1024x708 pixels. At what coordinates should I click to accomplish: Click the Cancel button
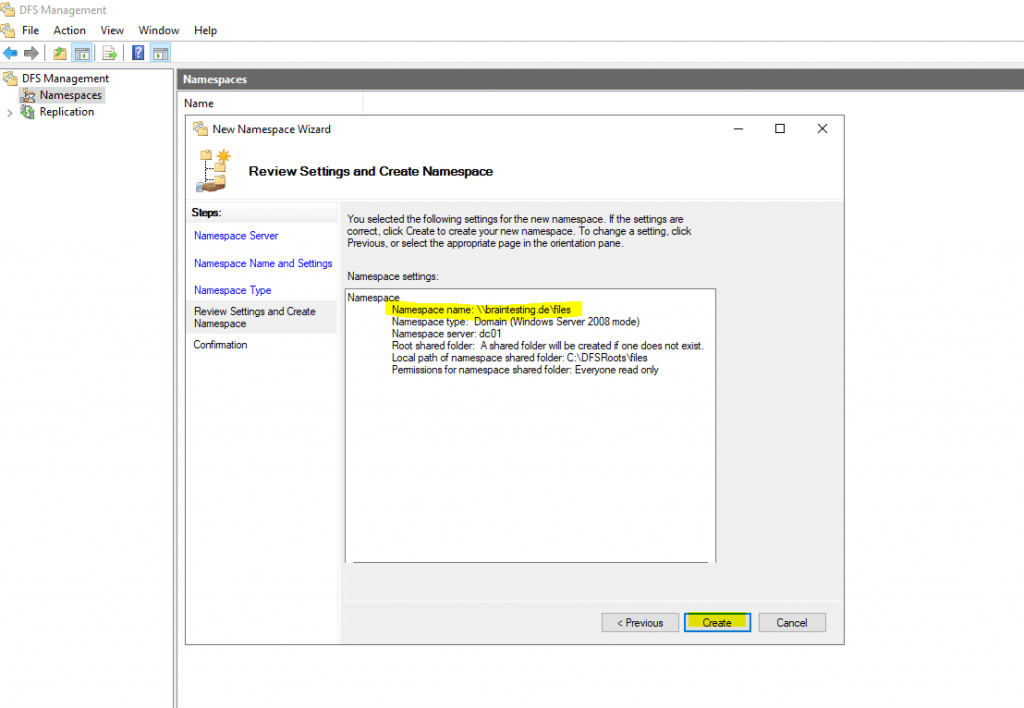[792, 622]
